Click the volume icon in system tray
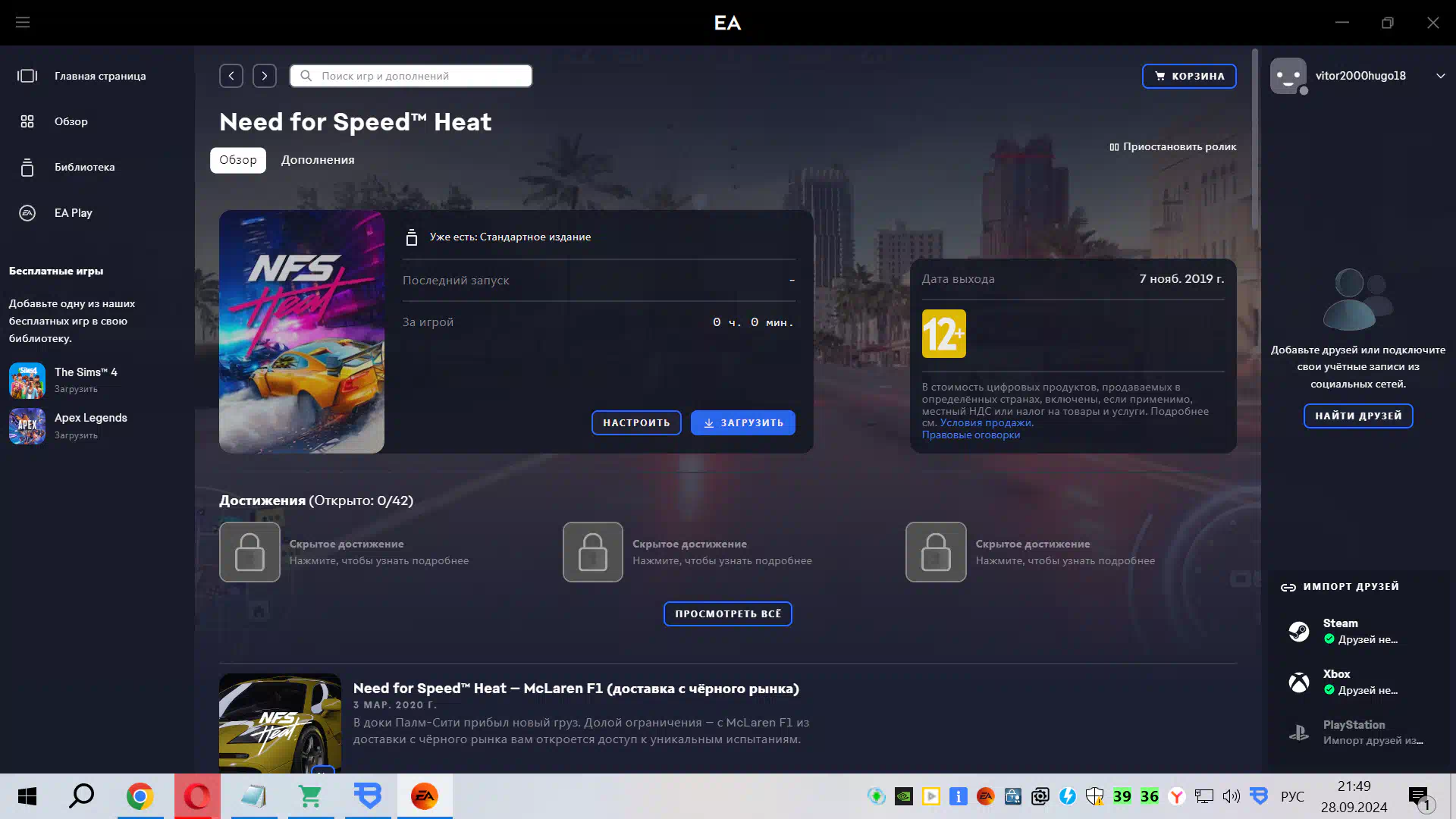 [1231, 796]
